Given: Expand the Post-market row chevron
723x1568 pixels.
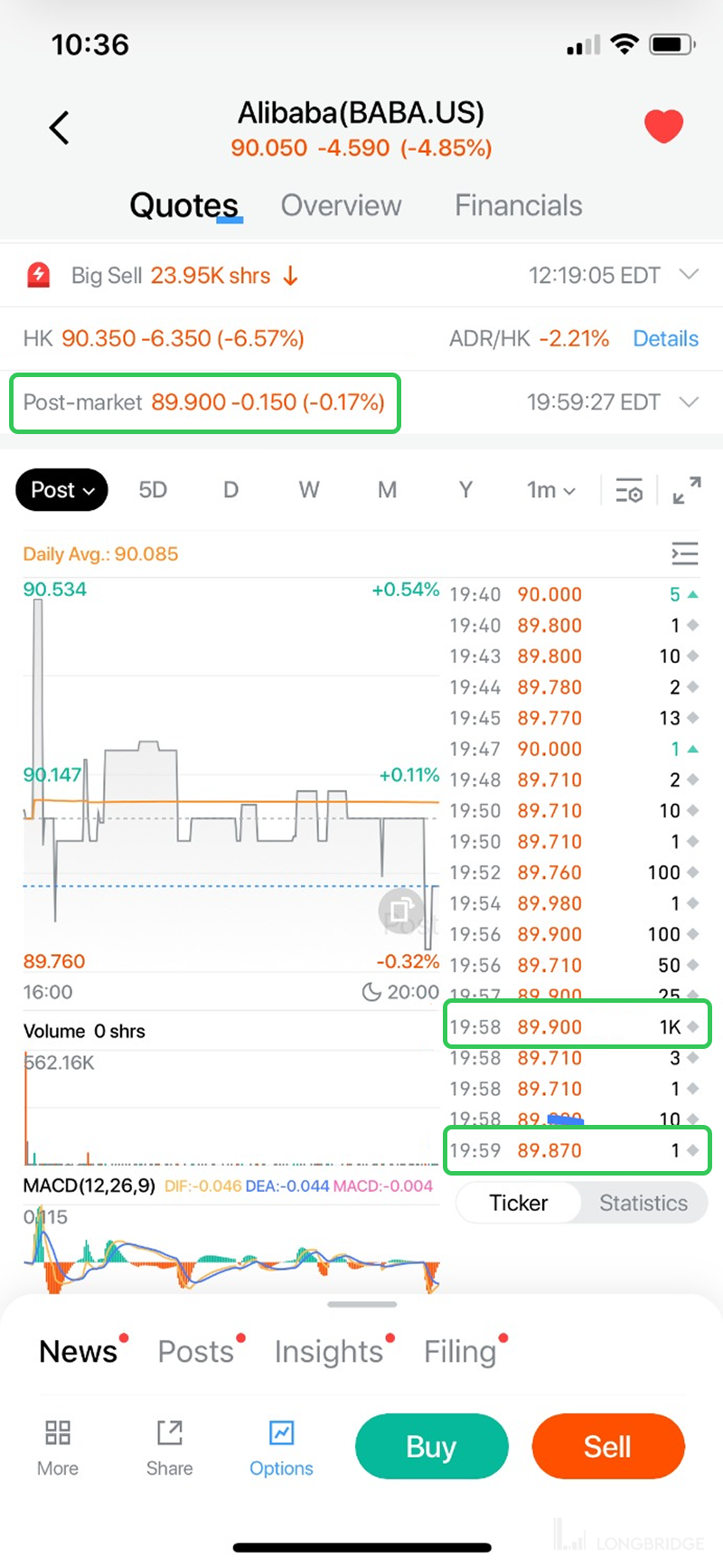Looking at the screenshot, I should pyautogui.click(x=689, y=401).
